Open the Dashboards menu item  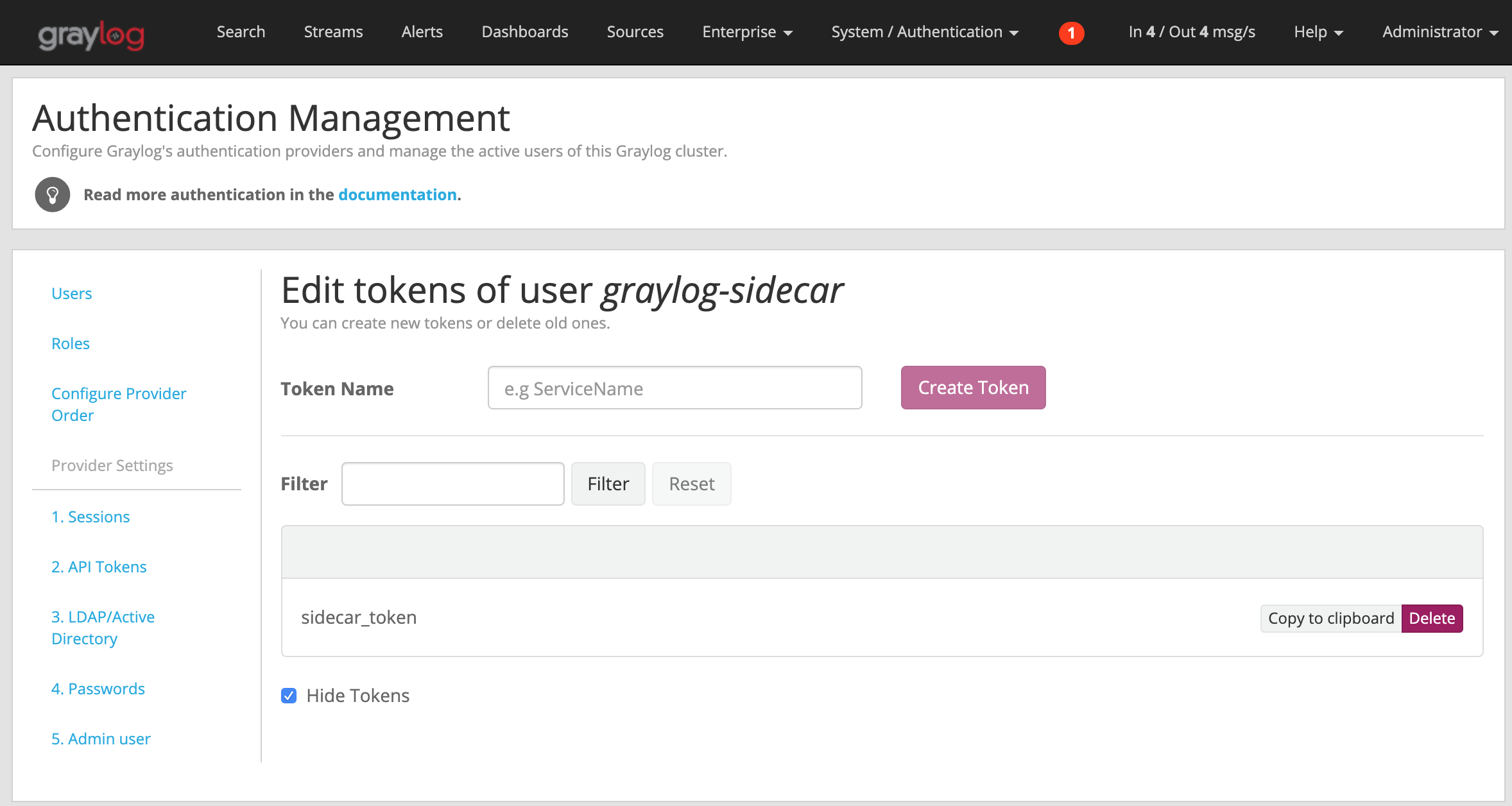coord(524,32)
